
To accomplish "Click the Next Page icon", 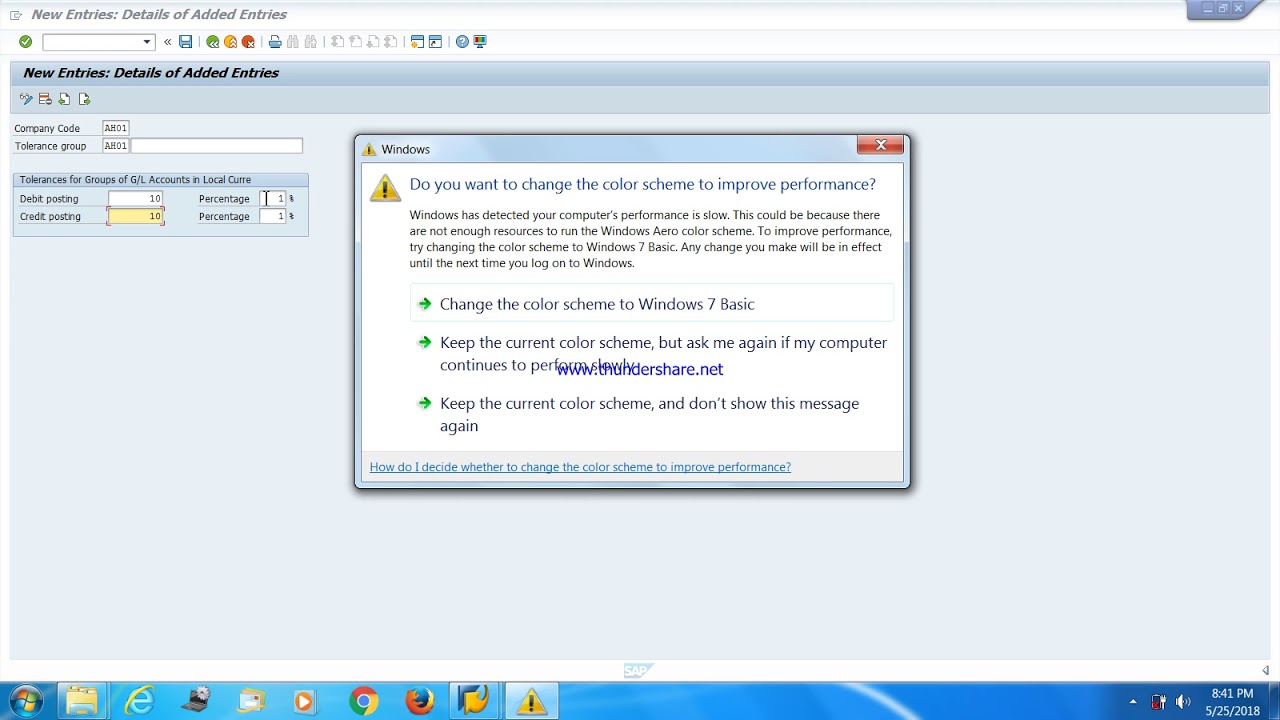I will 374,42.
